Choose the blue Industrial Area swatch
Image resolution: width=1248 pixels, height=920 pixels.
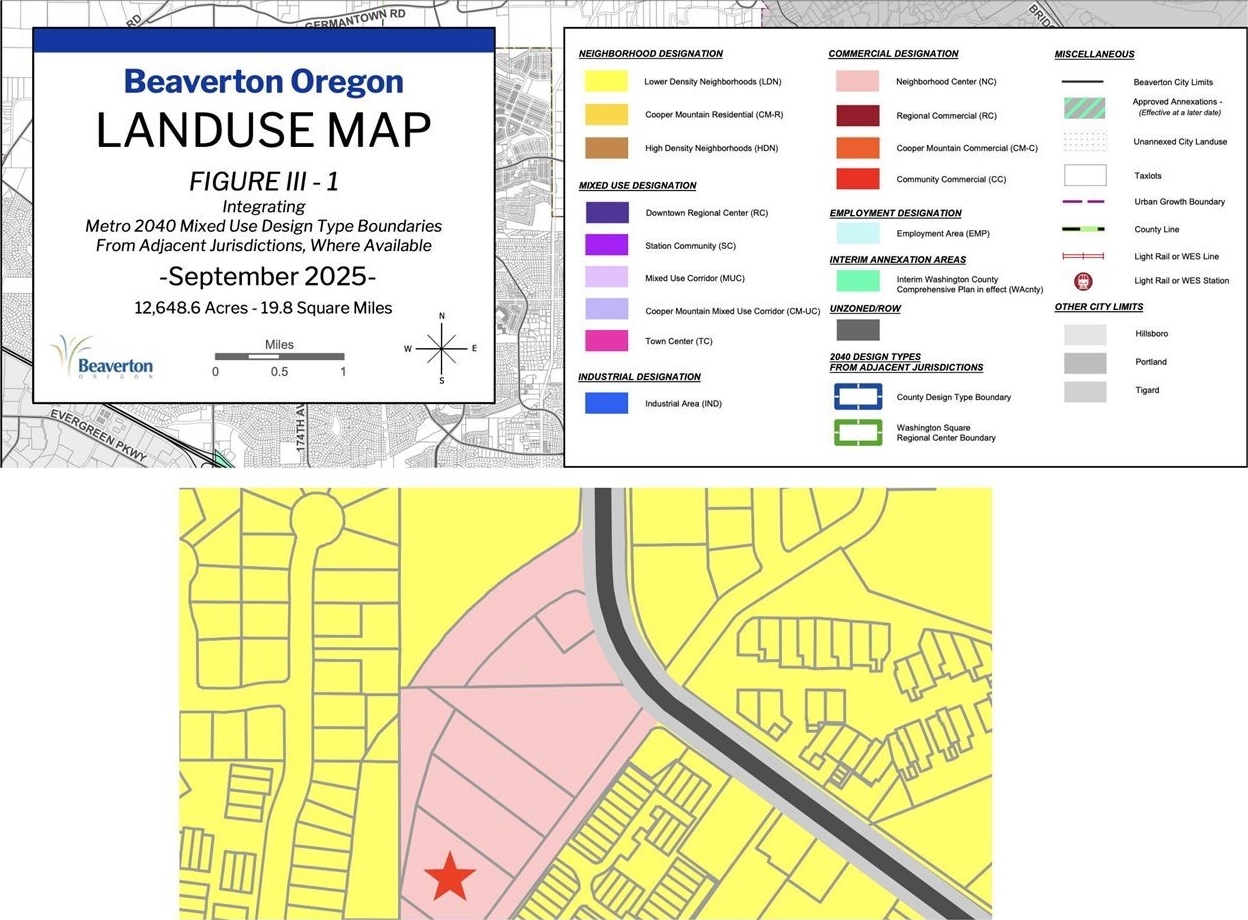click(607, 403)
